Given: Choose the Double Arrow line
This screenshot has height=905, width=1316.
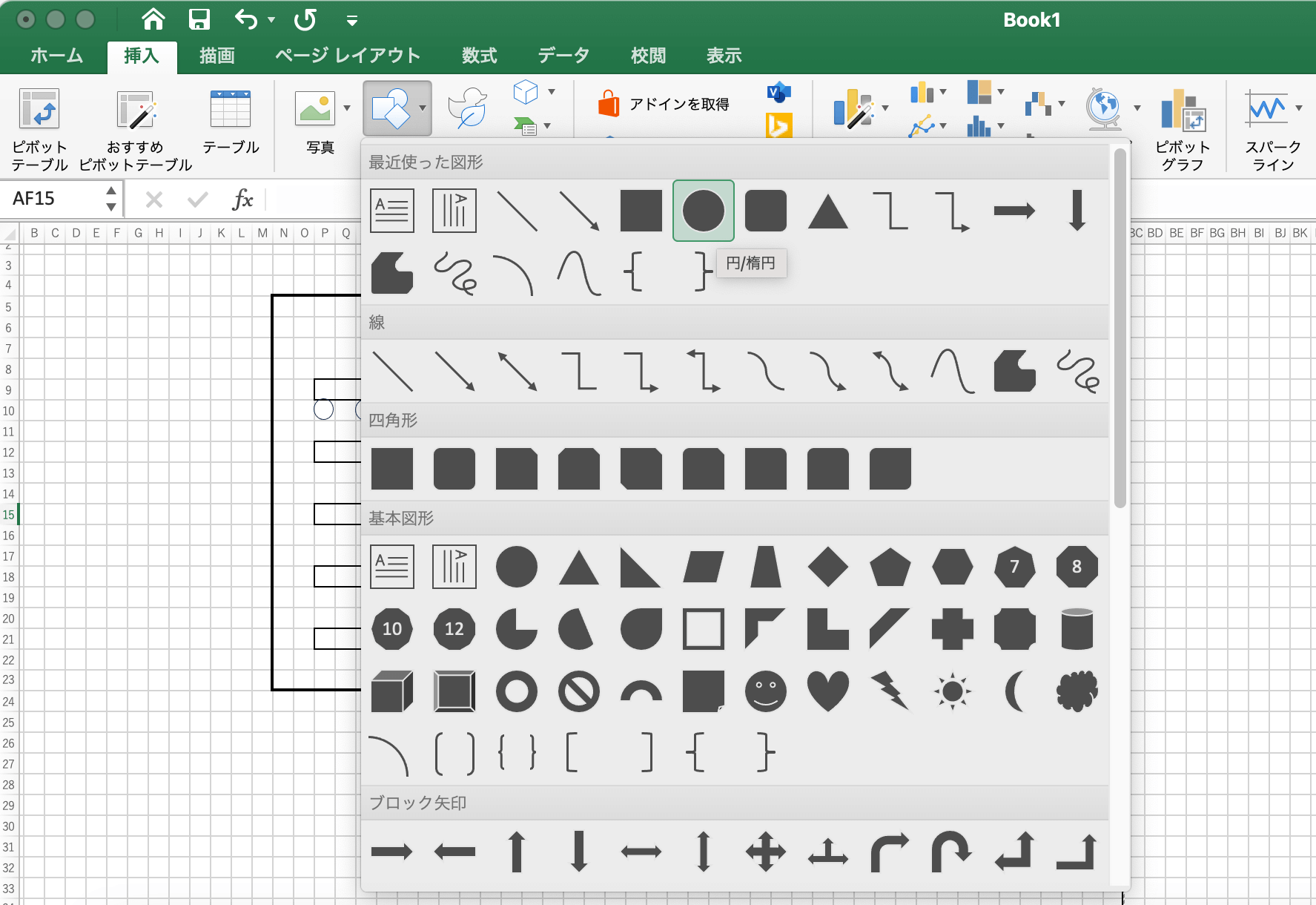Looking at the screenshot, I should [x=516, y=371].
